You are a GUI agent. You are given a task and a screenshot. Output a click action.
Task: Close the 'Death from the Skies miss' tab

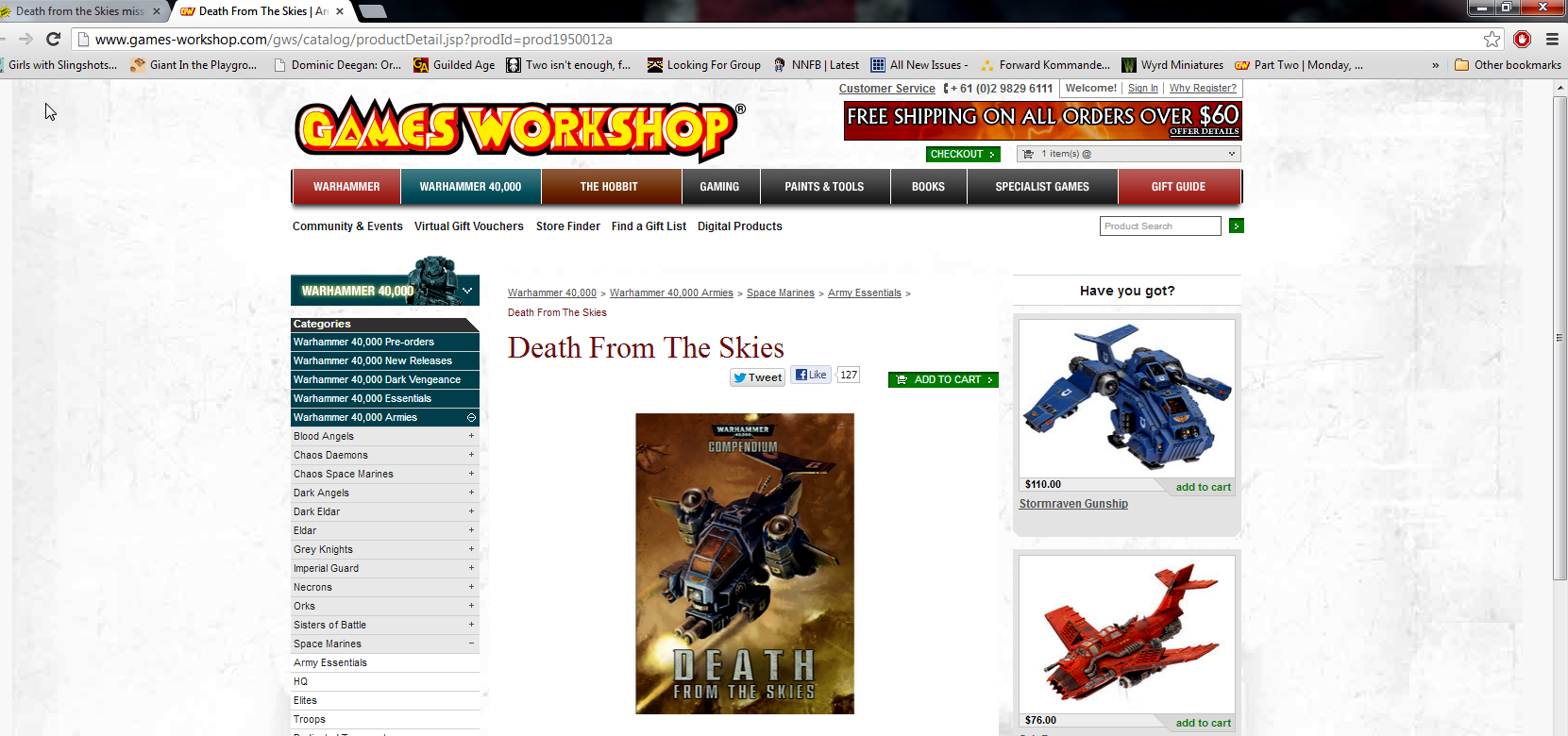[157, 11]
